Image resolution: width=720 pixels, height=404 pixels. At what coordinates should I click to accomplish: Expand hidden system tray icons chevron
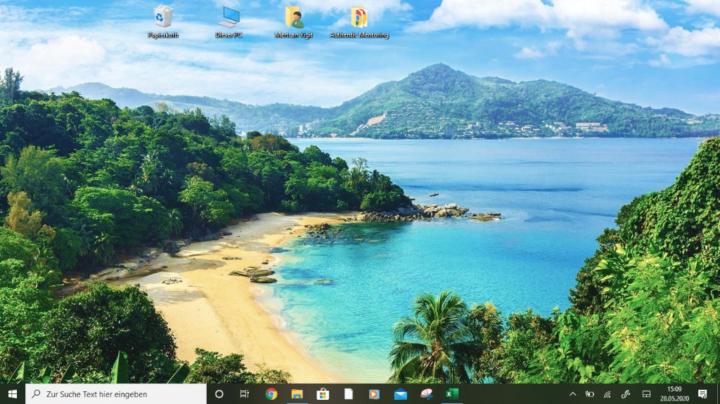pos(573,394)
